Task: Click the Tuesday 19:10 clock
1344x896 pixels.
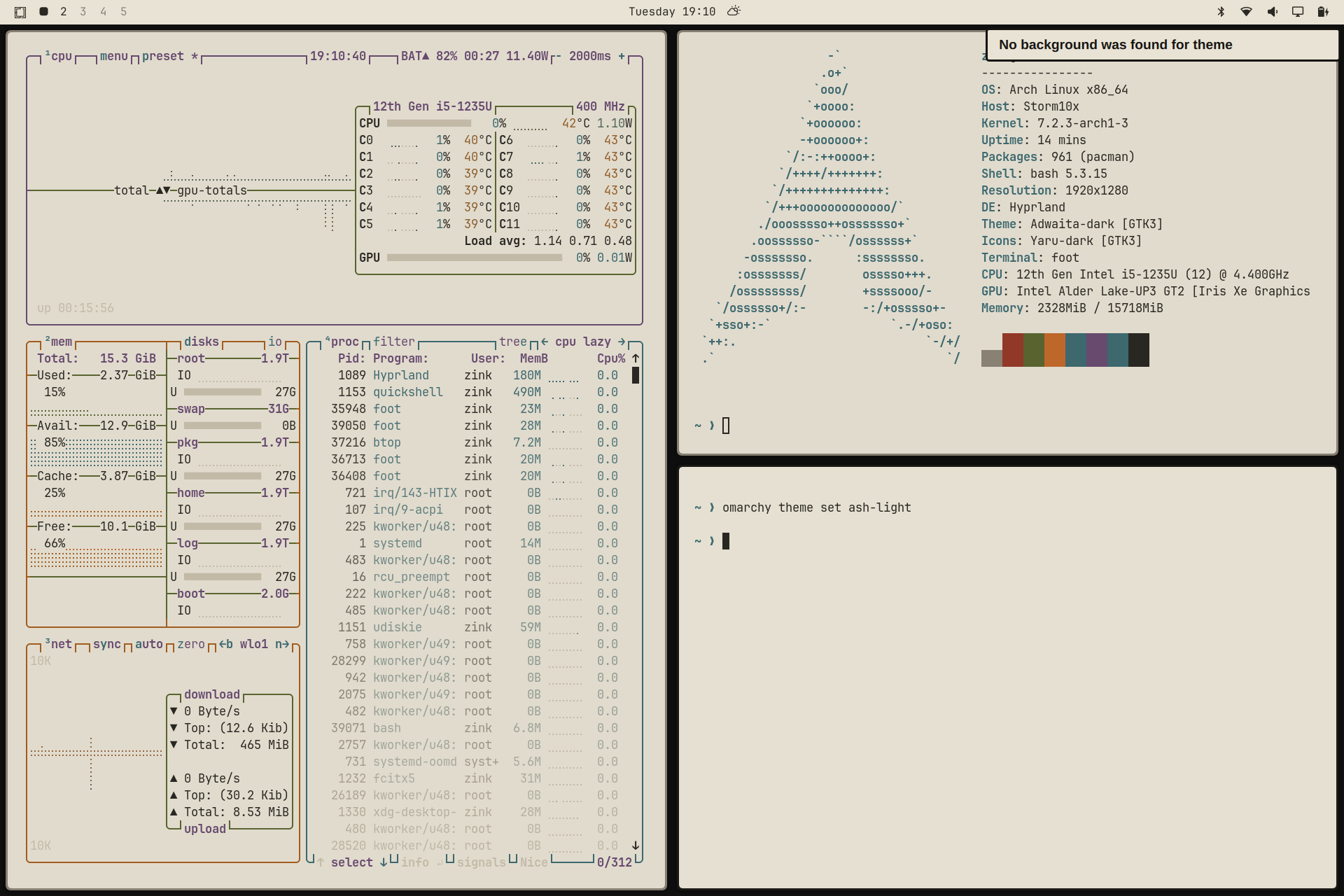Action: 672,12
